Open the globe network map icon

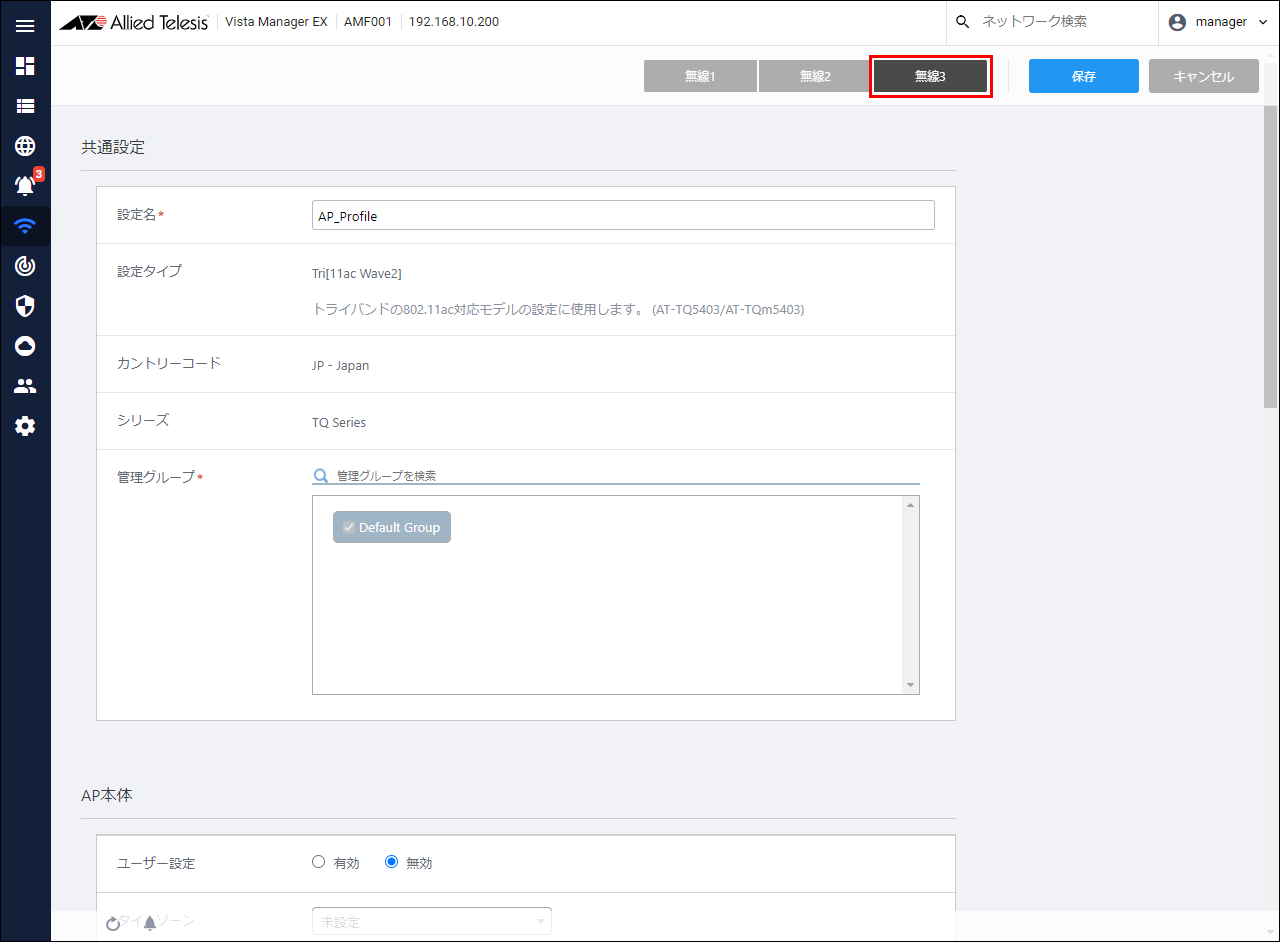tap(25, 146)
